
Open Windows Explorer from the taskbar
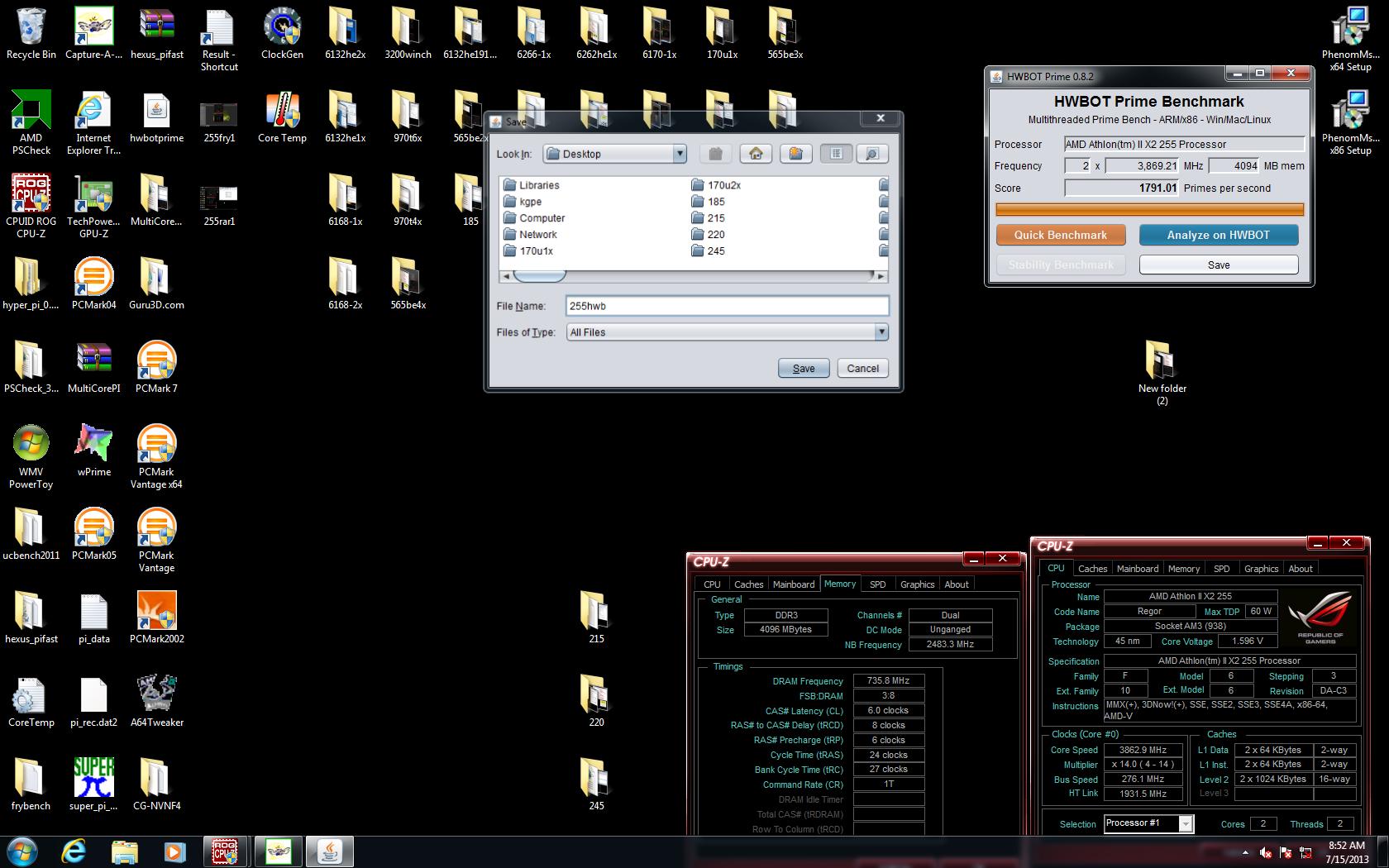[124, 851]
